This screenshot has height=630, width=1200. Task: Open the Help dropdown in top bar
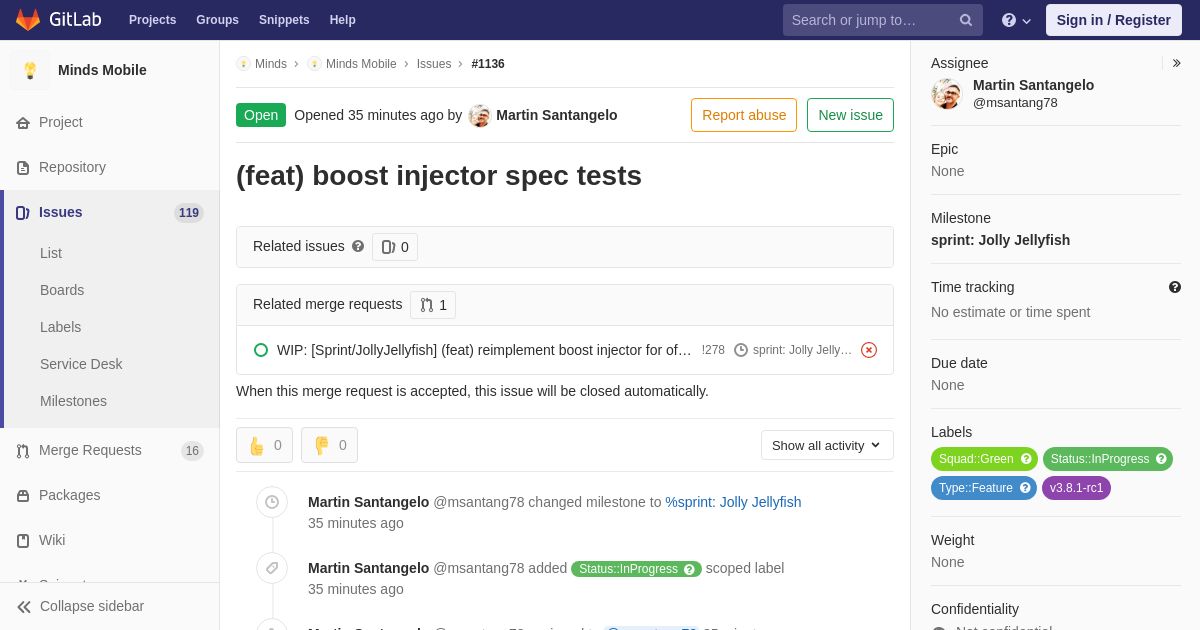(1016, 20)
